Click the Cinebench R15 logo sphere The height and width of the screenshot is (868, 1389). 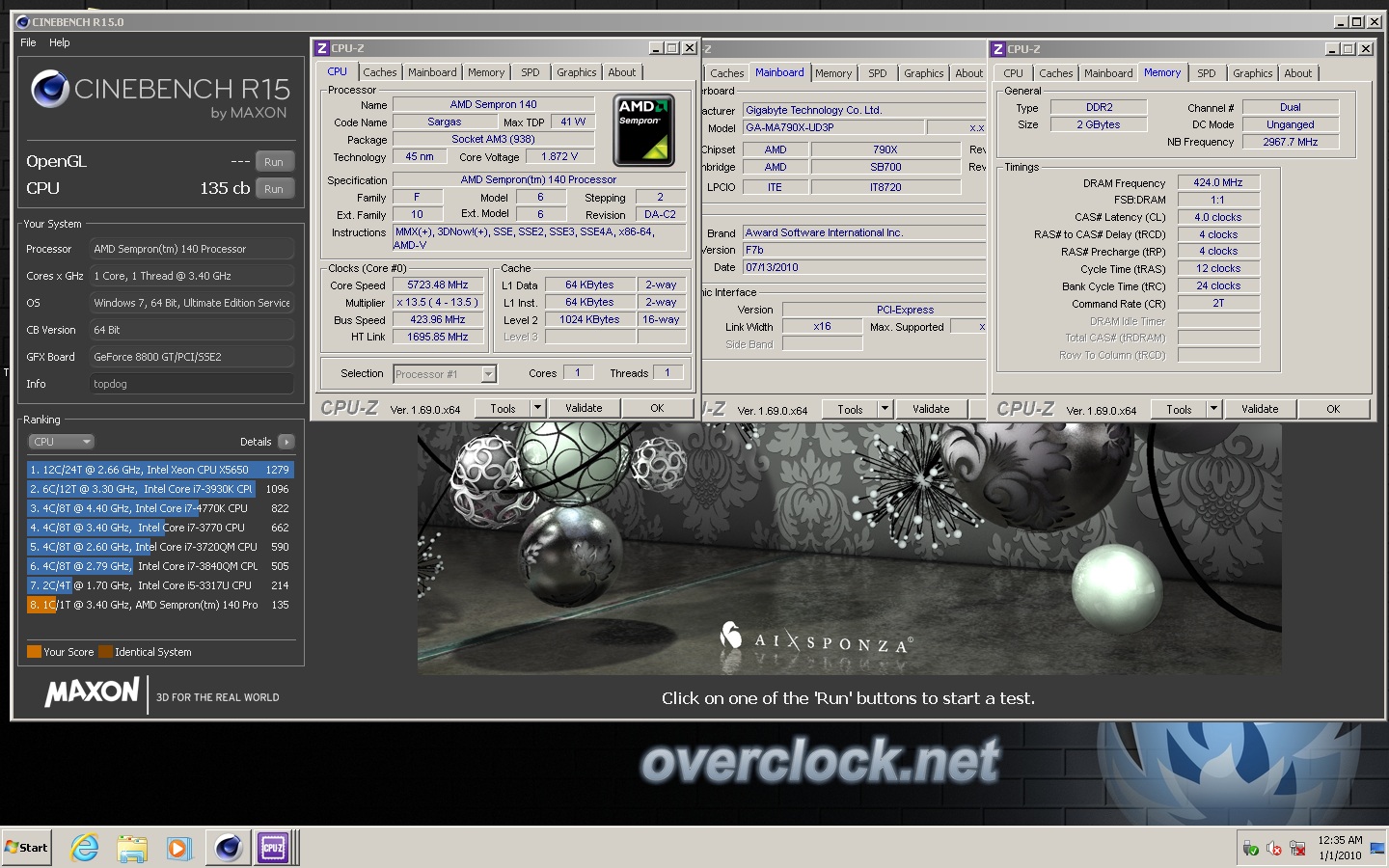pos(50,90)
